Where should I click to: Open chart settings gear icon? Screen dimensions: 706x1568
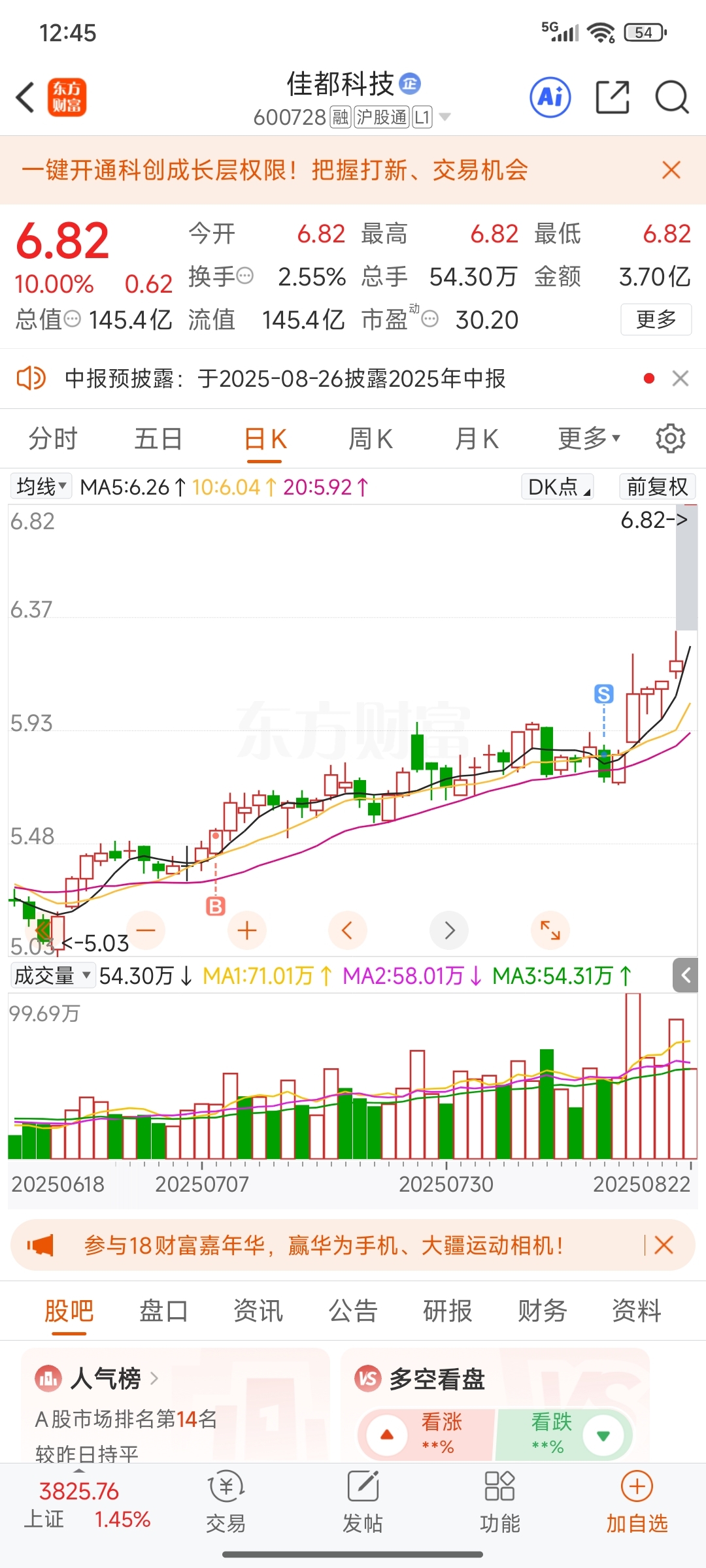click(670, 438)
